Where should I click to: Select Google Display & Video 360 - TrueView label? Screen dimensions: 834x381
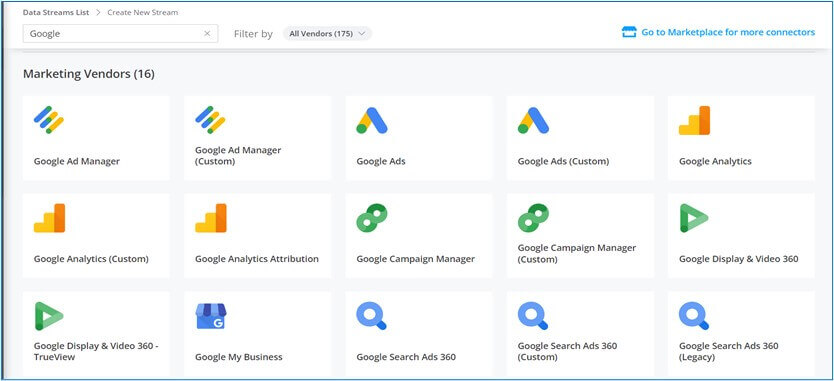tap(96, 351)
